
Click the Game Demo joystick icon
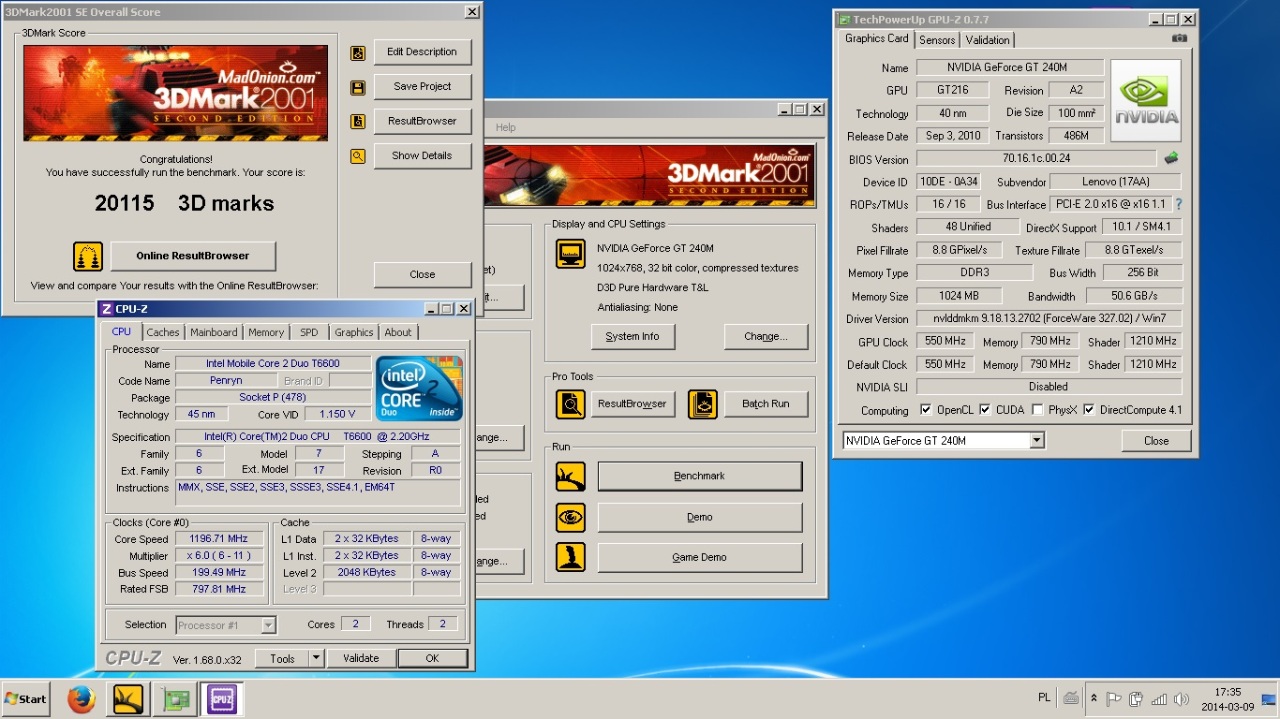click(571, 557)
